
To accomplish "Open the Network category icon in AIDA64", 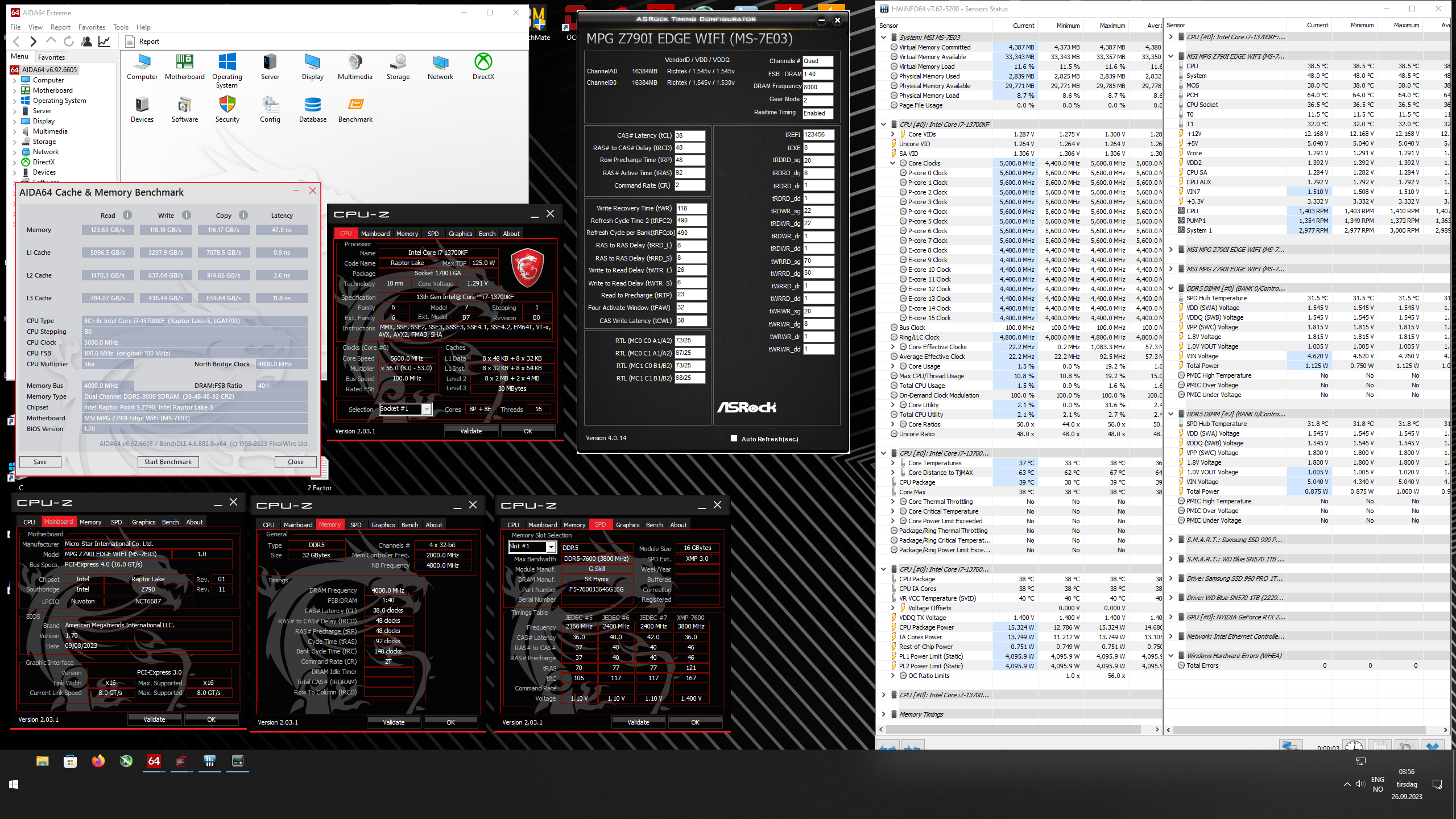I will click(x=441, y=67).
